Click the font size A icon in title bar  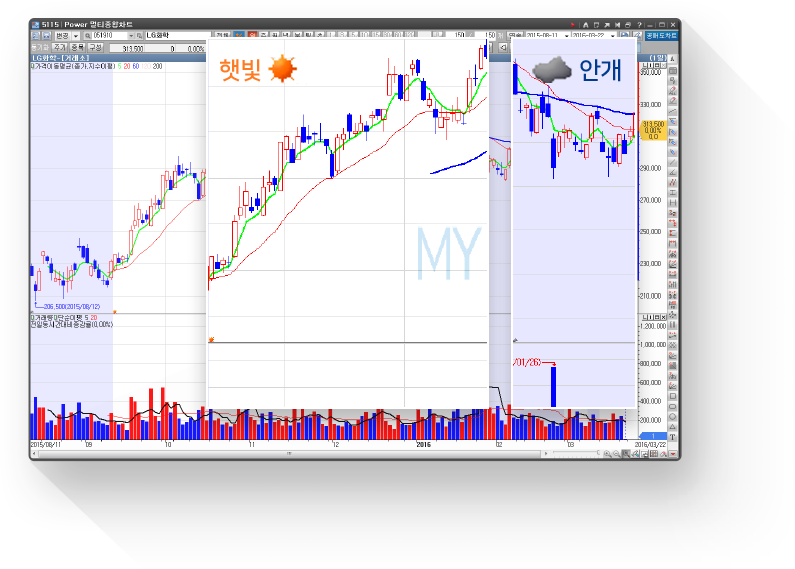click(586, 24)
